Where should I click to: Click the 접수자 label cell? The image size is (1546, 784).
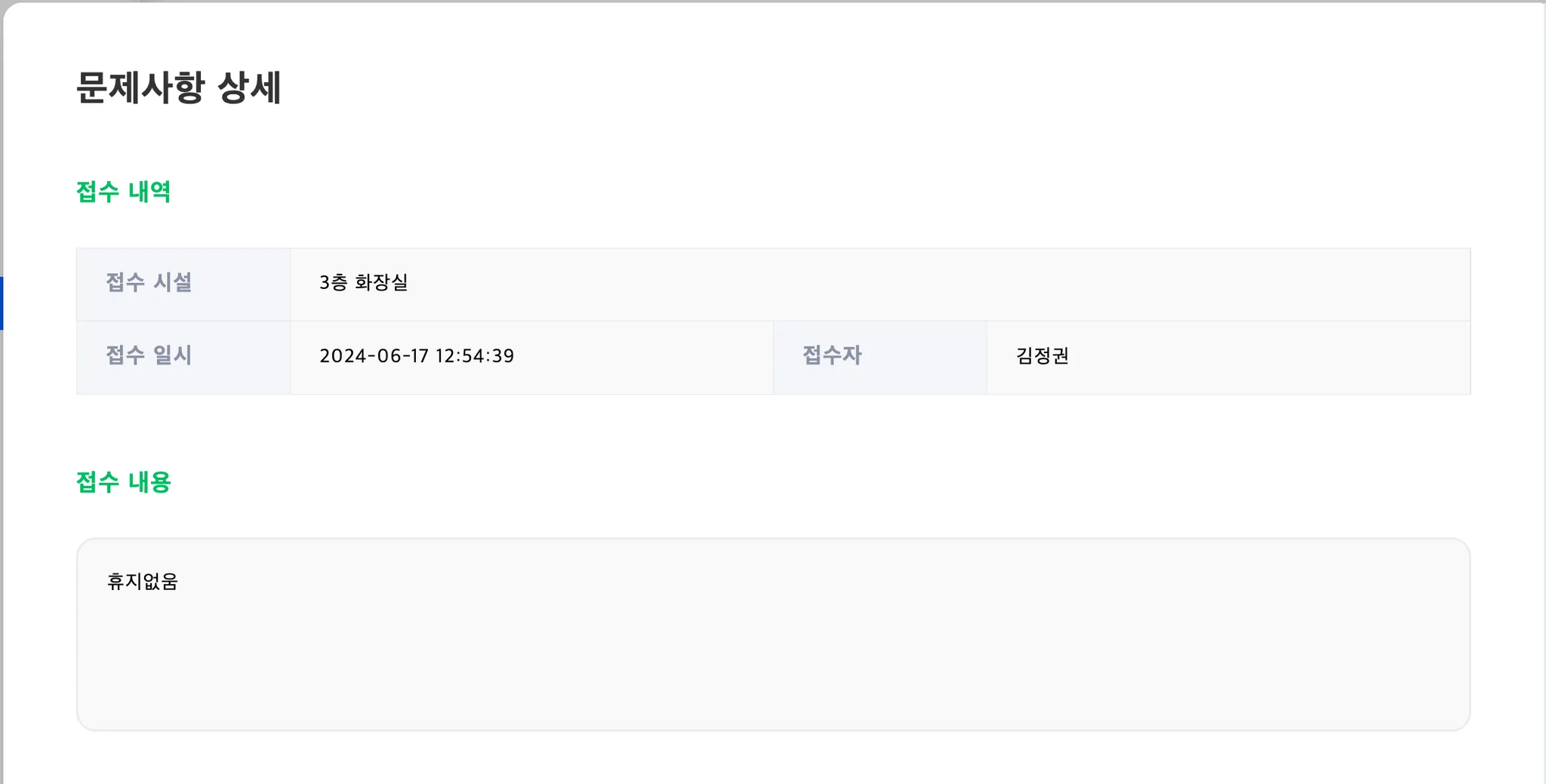click(x=879, y=358)
